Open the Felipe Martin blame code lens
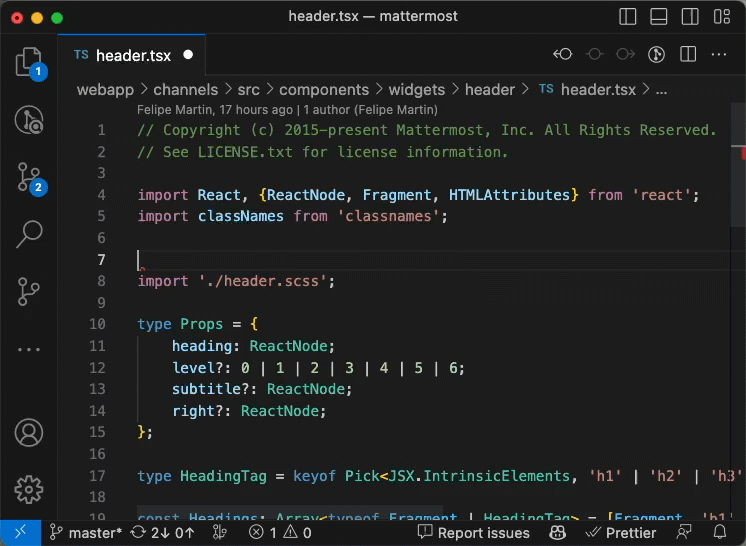The height and width of the screenshot is (546, 746). point(287,110)
